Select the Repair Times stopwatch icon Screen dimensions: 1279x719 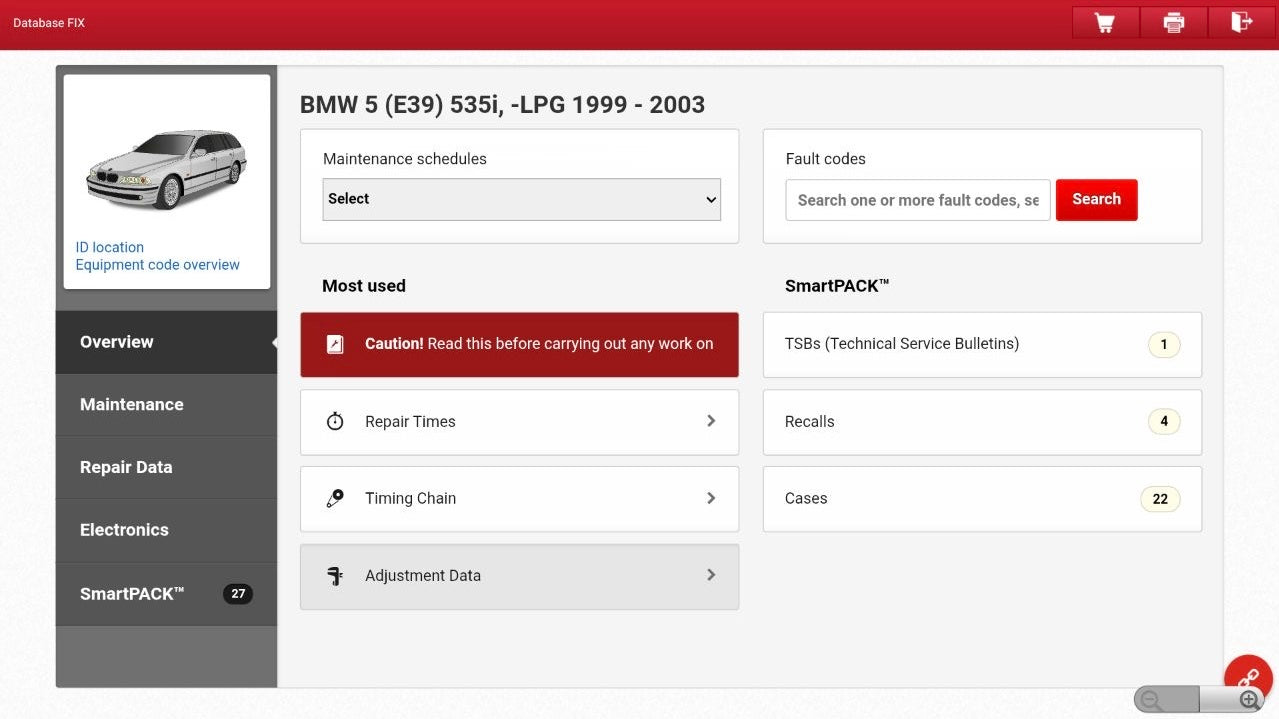click(335, 421)
